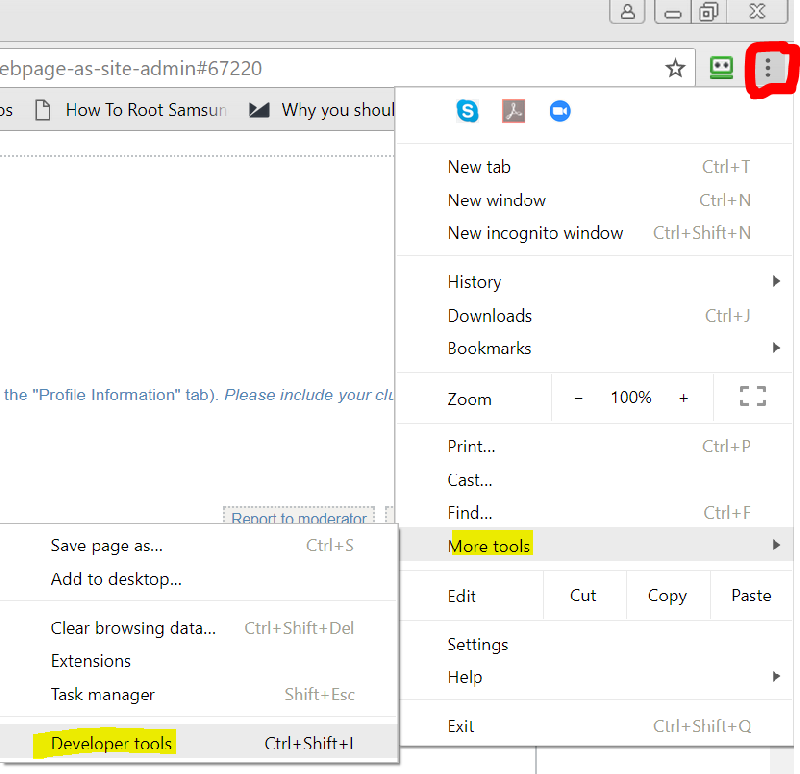
Task: Select Developer tools from the submenu
Action: (x=112, y=743)
